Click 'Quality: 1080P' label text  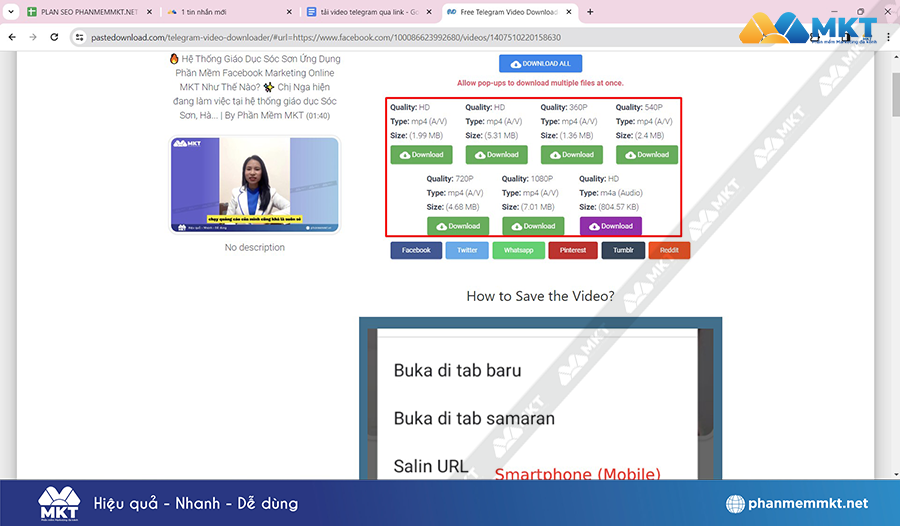point(527,179)
